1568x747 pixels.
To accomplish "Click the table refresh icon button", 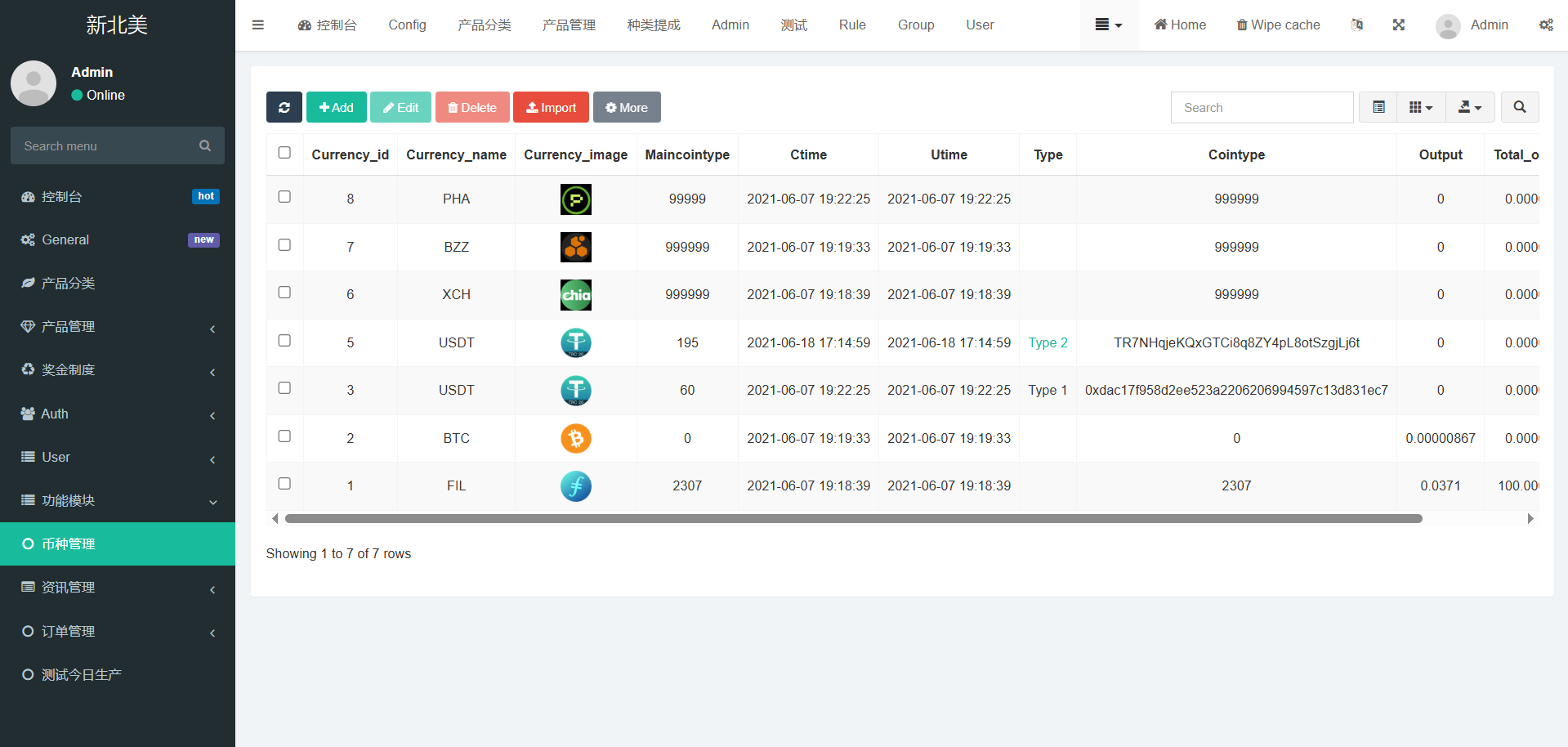I will tap(284, 107).
